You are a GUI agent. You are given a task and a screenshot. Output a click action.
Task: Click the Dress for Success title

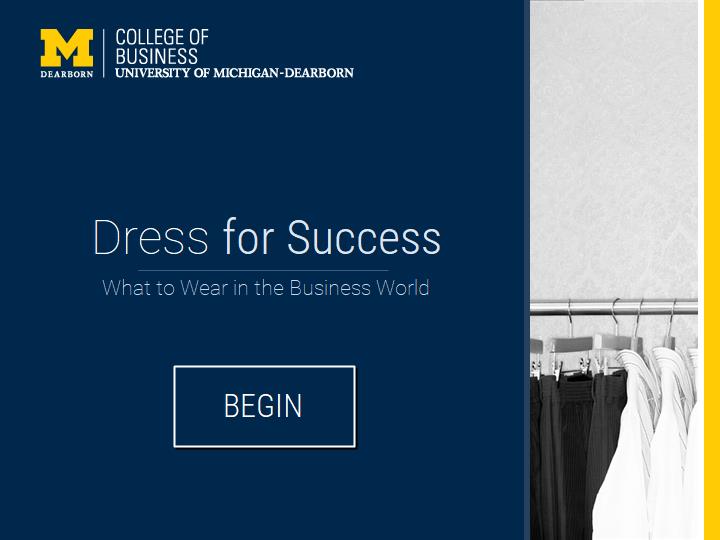pos(266,238)
